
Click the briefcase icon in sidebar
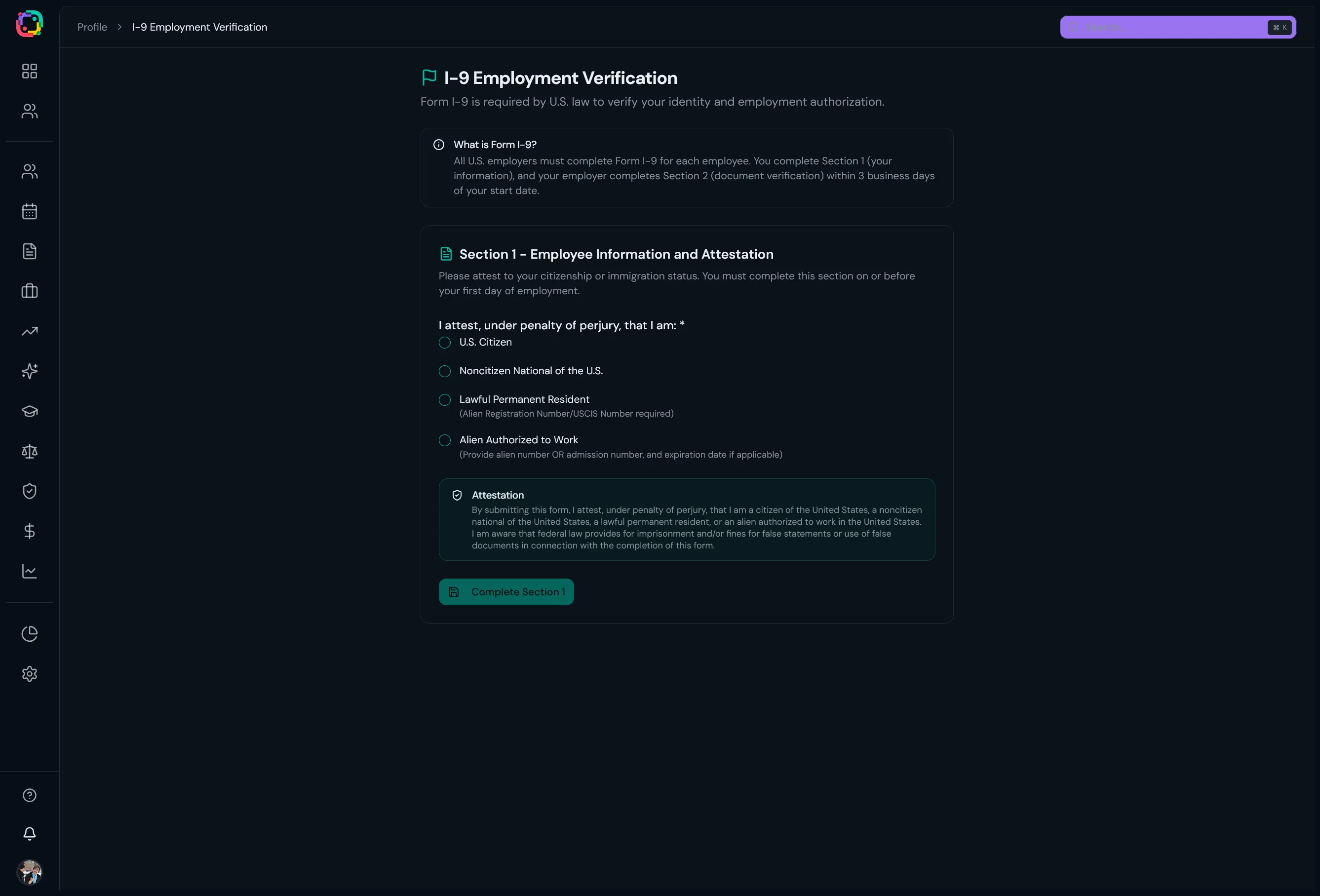[30, 291]
